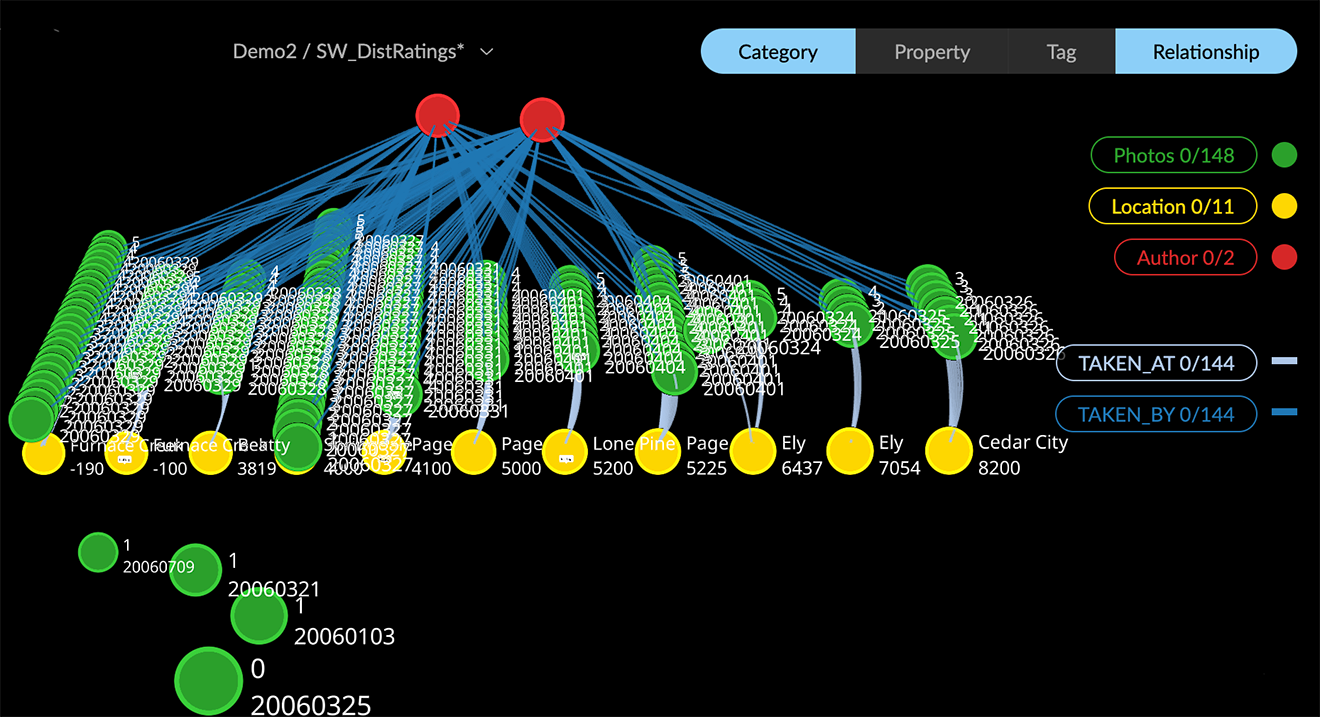Click the photo node dated 20060103
1320x719 pixels.
coord(259,615)
